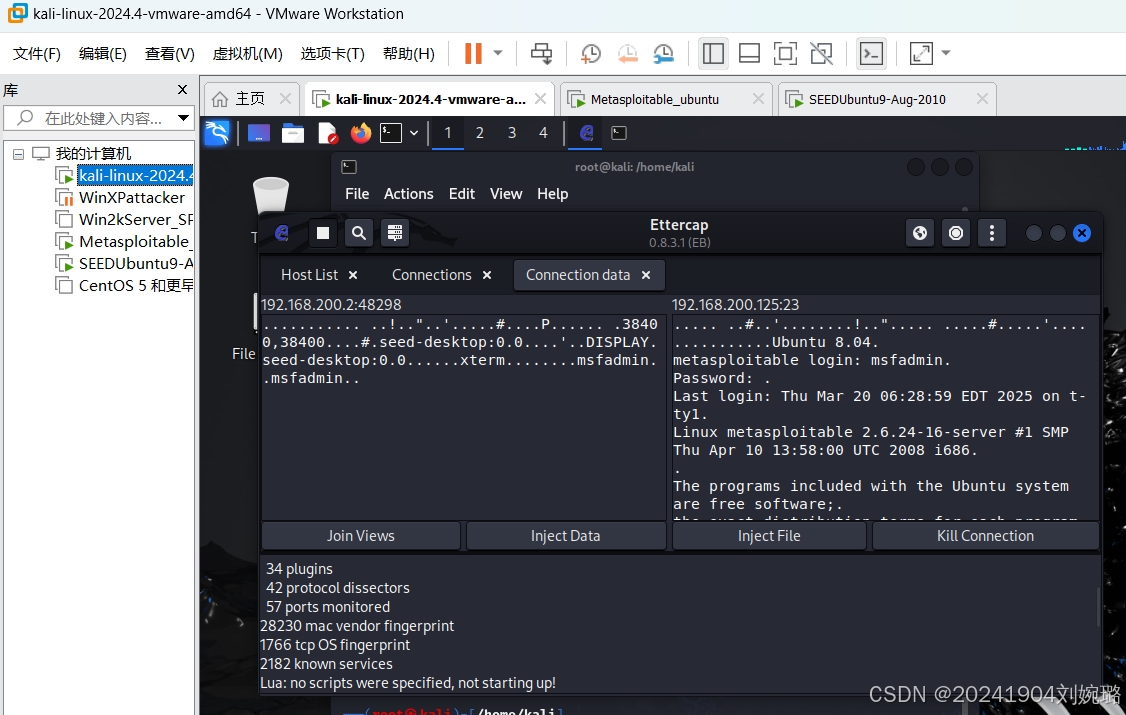The width and height of the screenshot is (1126, 715).
Task: Collapse the 我的计算机 tree node
Action: click(x=19, y=154)
